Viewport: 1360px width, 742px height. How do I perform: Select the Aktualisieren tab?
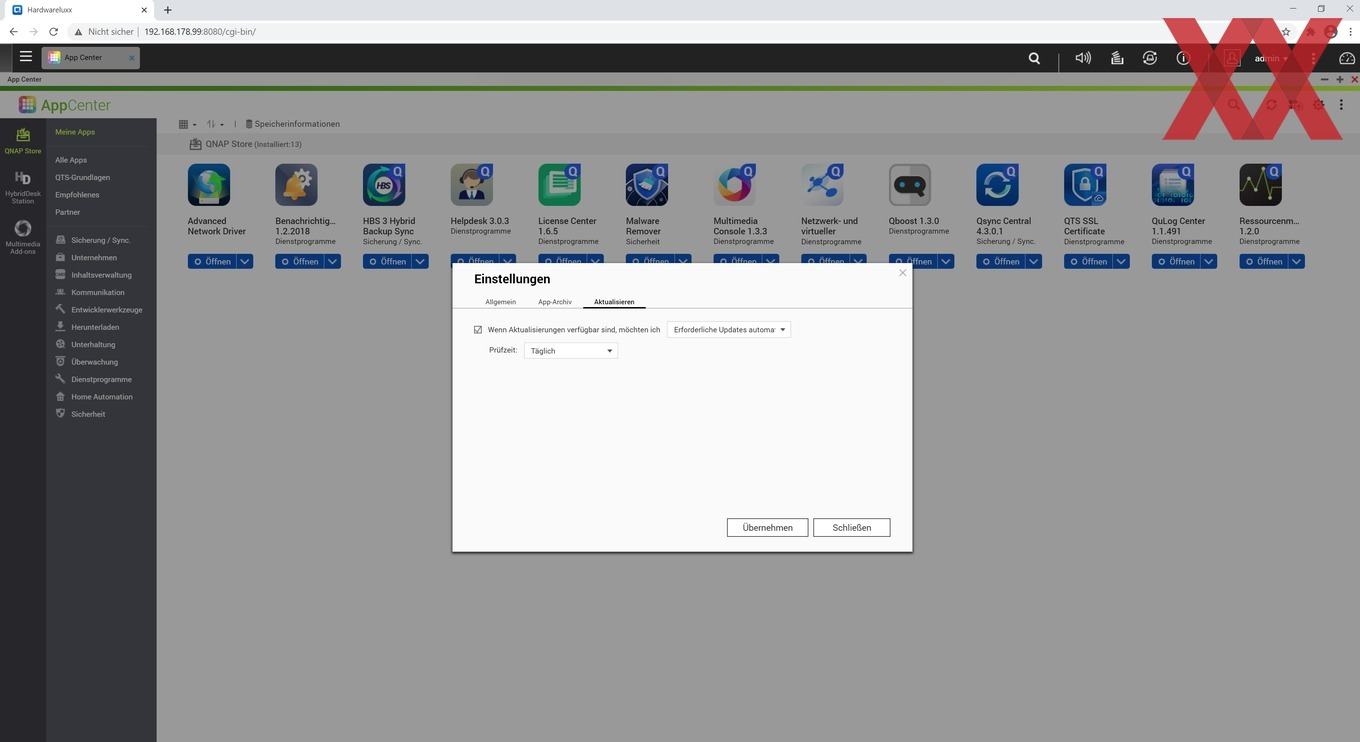(614, 301)
